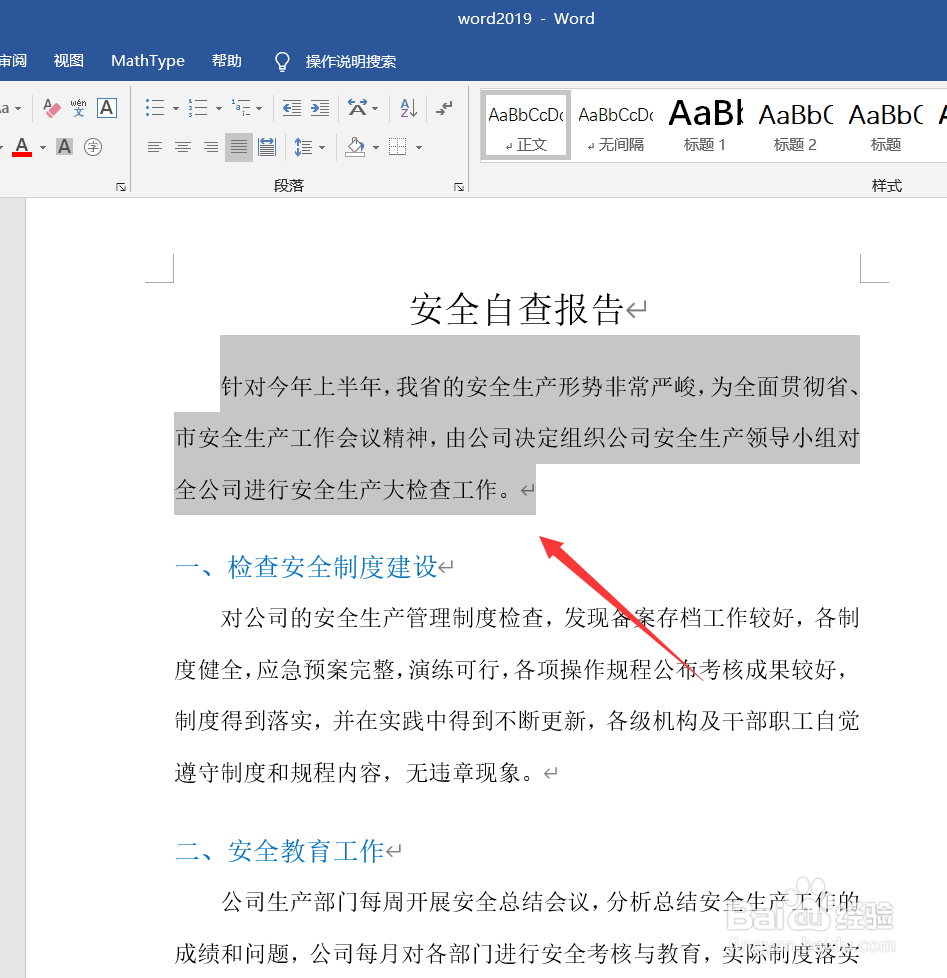The image size is (947, 978).
Task: Toggle justify alignment on selected text
Action: coord(238,147)
